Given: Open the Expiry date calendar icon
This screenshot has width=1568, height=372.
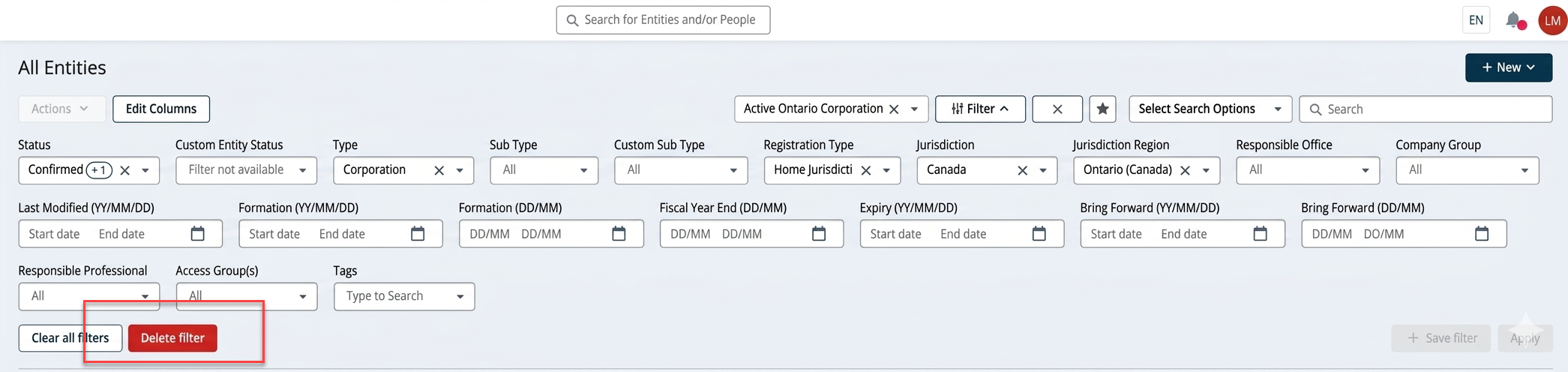Looking at the screenshot, I should [1039, 234].
